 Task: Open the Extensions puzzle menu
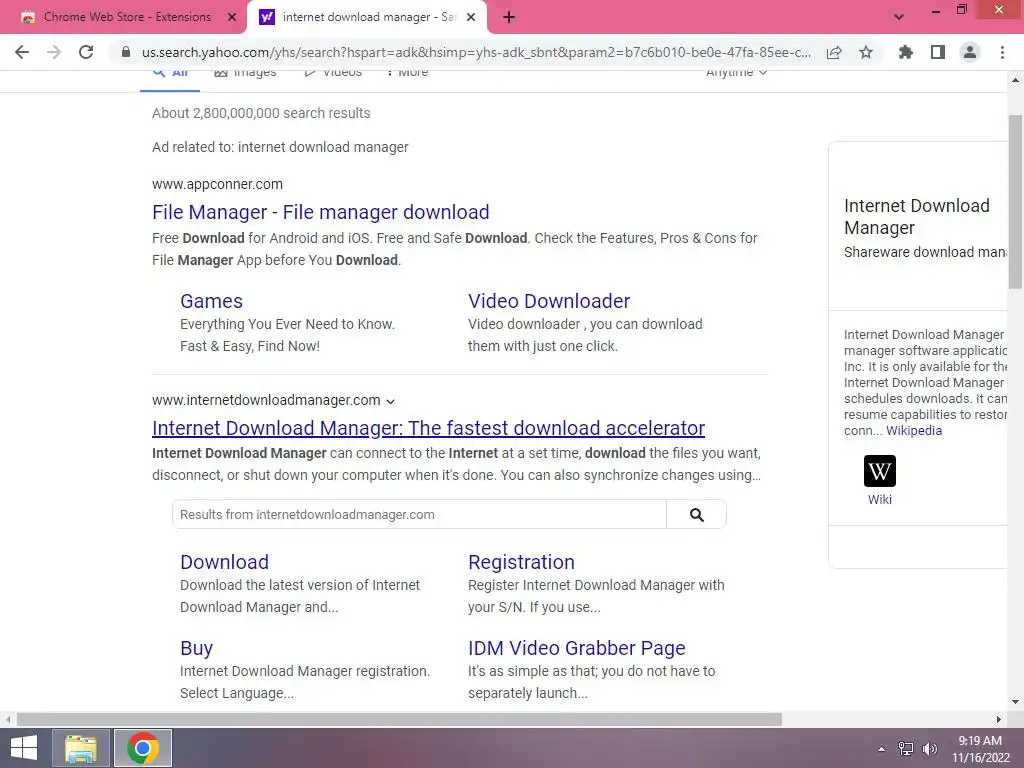point(906,52)
